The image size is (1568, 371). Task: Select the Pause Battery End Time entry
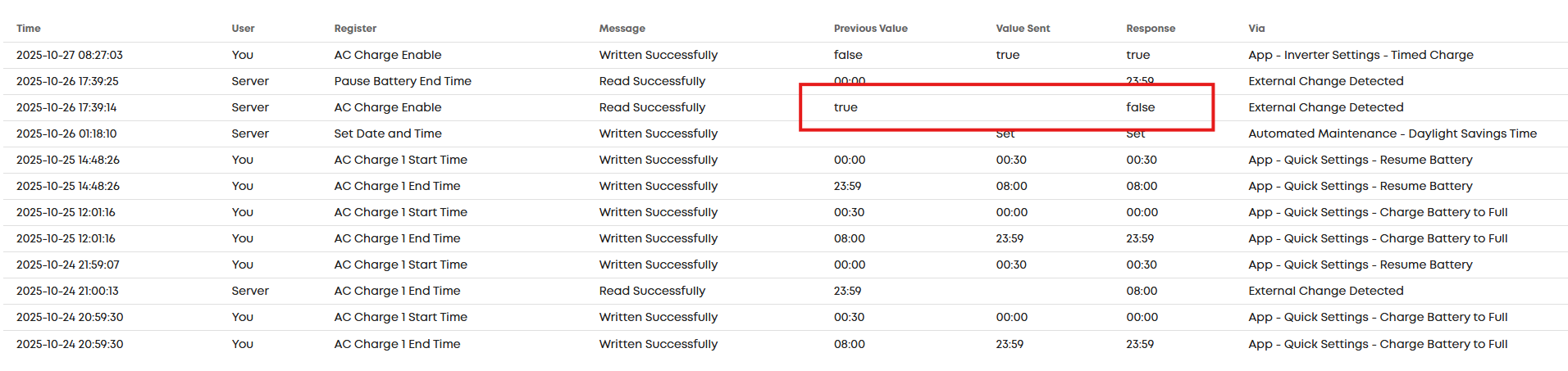coord(403,81)
